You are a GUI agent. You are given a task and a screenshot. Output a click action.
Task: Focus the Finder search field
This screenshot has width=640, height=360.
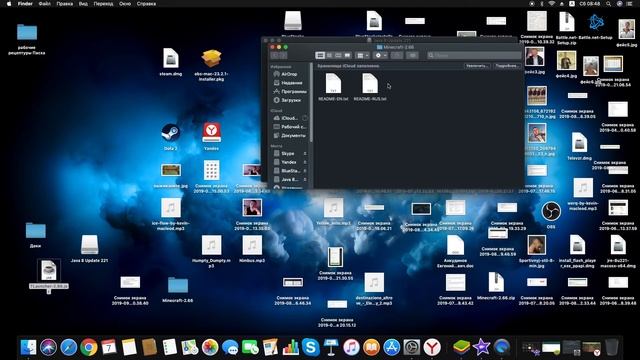(x=474, y=55)
